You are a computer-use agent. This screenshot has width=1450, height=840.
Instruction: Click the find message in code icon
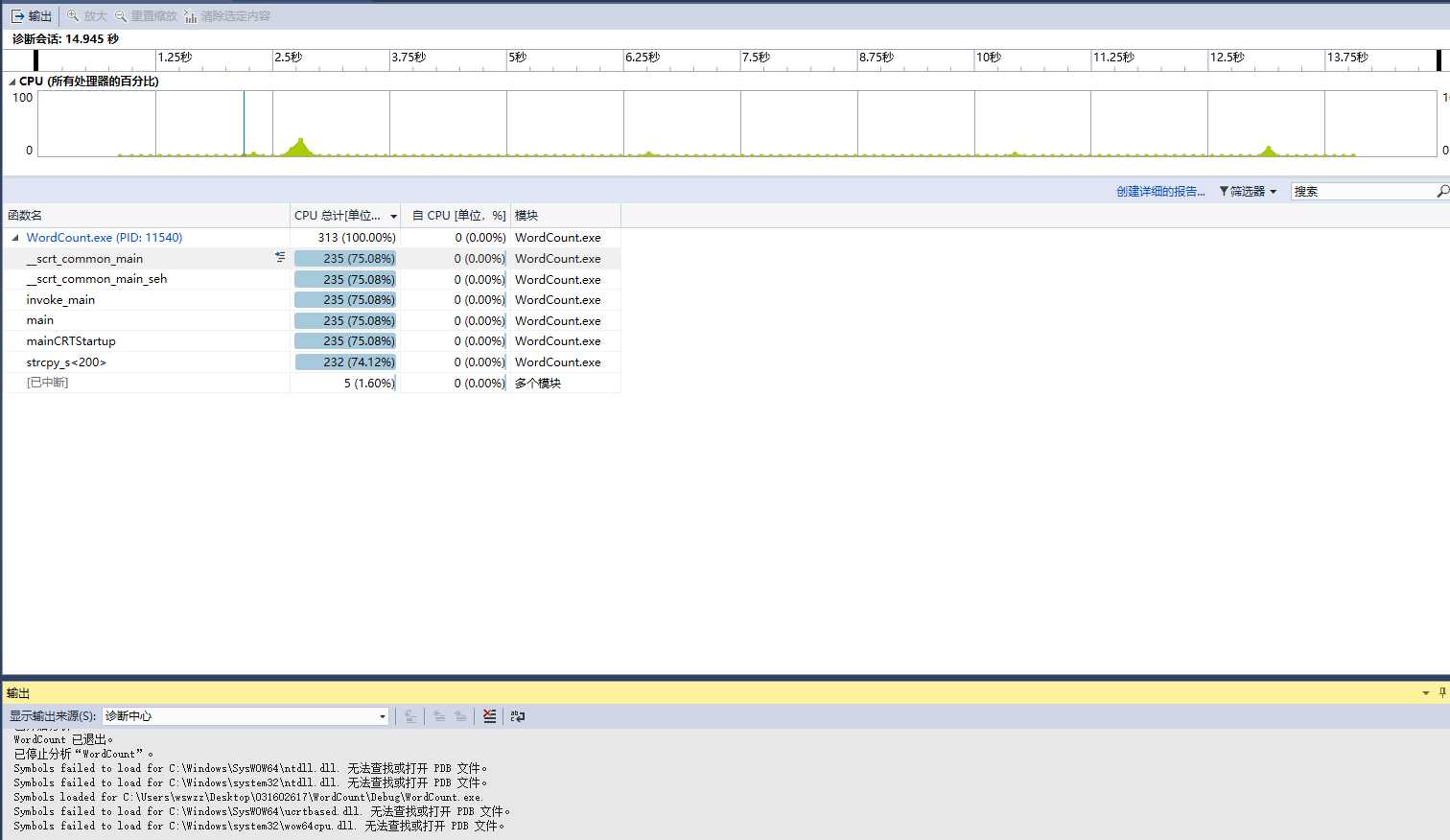(x=410, y=716)
